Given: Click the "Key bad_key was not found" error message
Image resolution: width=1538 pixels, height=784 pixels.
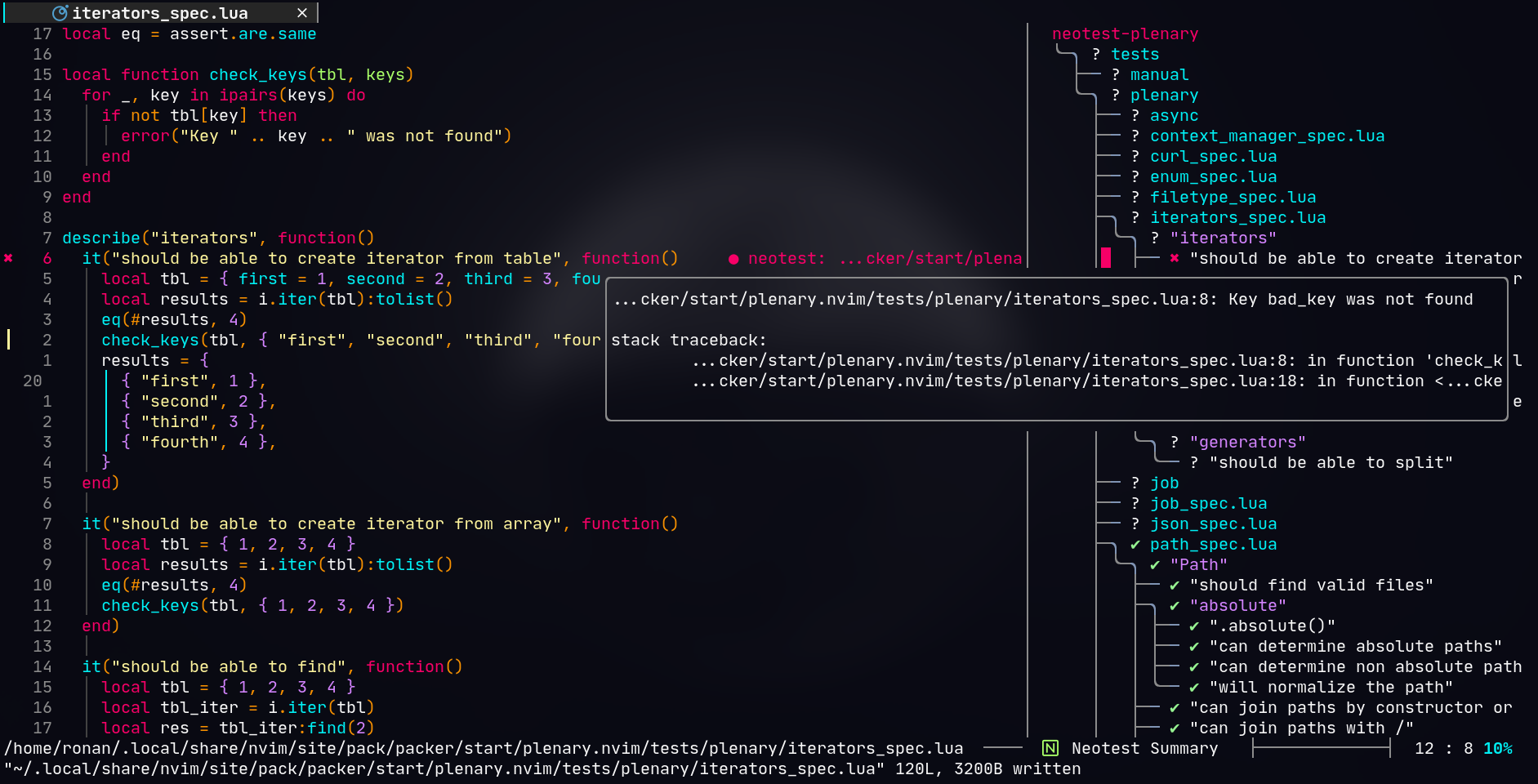Looking at the screenshot, I should click(x=1351, y=299).
